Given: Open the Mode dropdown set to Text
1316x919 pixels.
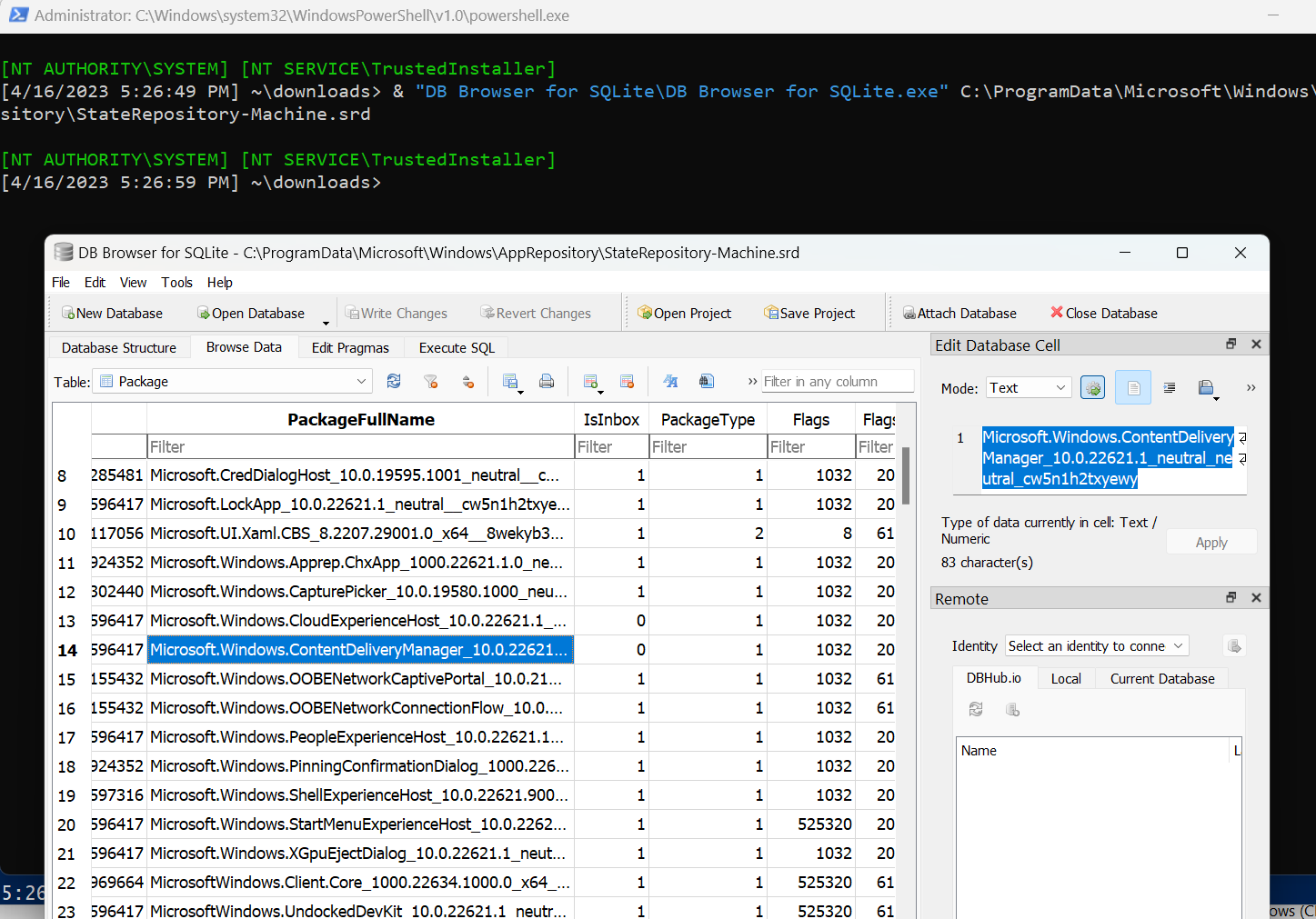Looking at the screenshot, I should coord(1029,388).
